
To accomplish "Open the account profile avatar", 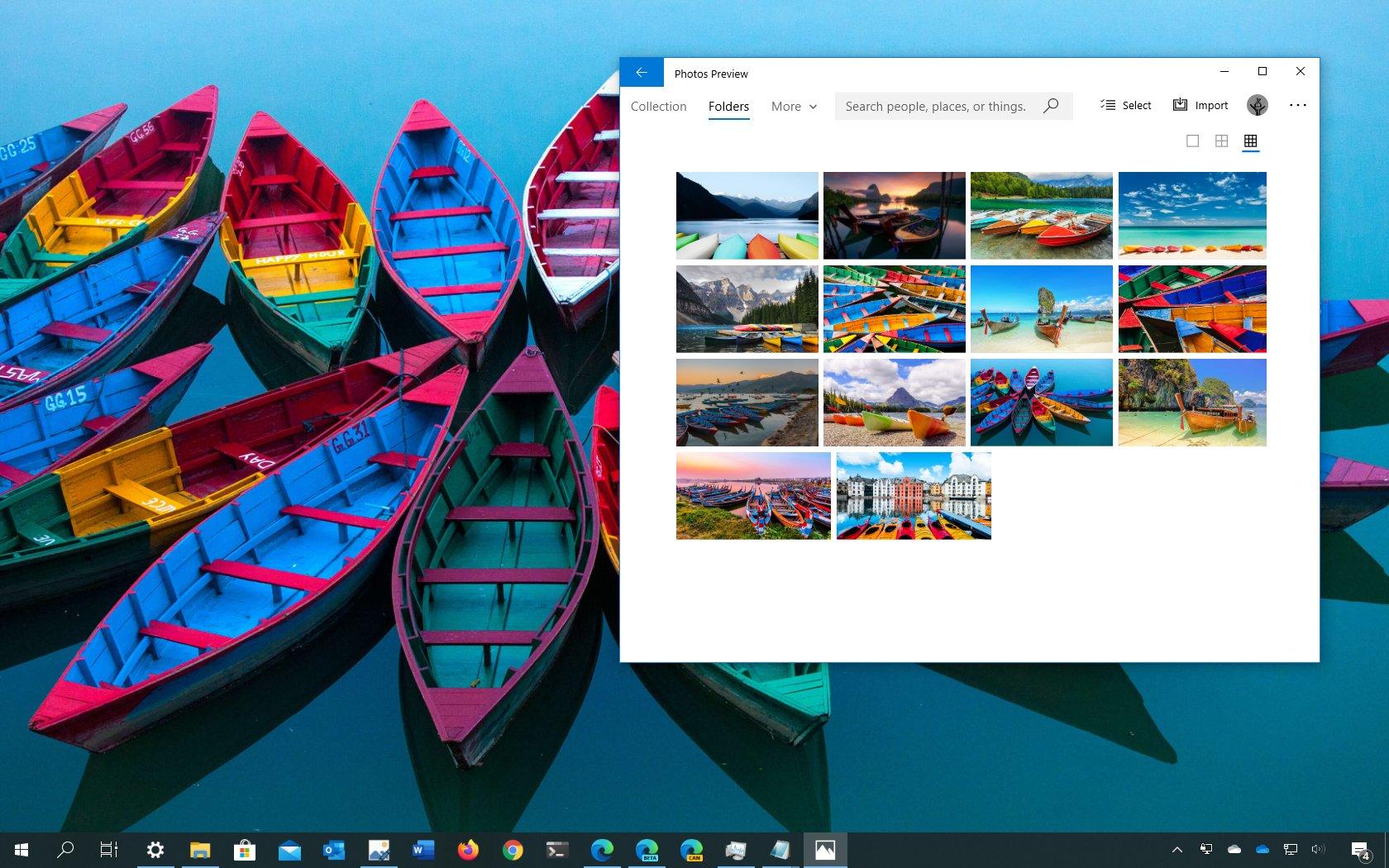I will click(x=1258, y=105).
